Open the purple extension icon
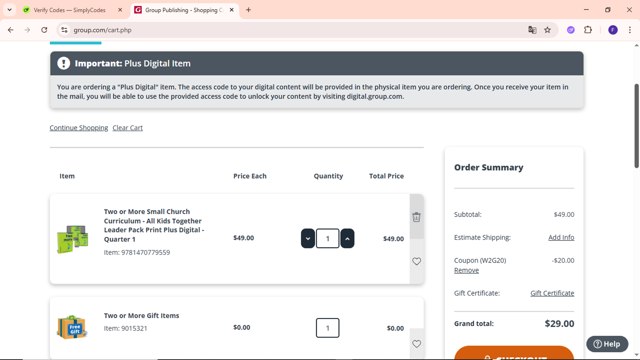This screenshot has height=360, width=640. (571, 30)
